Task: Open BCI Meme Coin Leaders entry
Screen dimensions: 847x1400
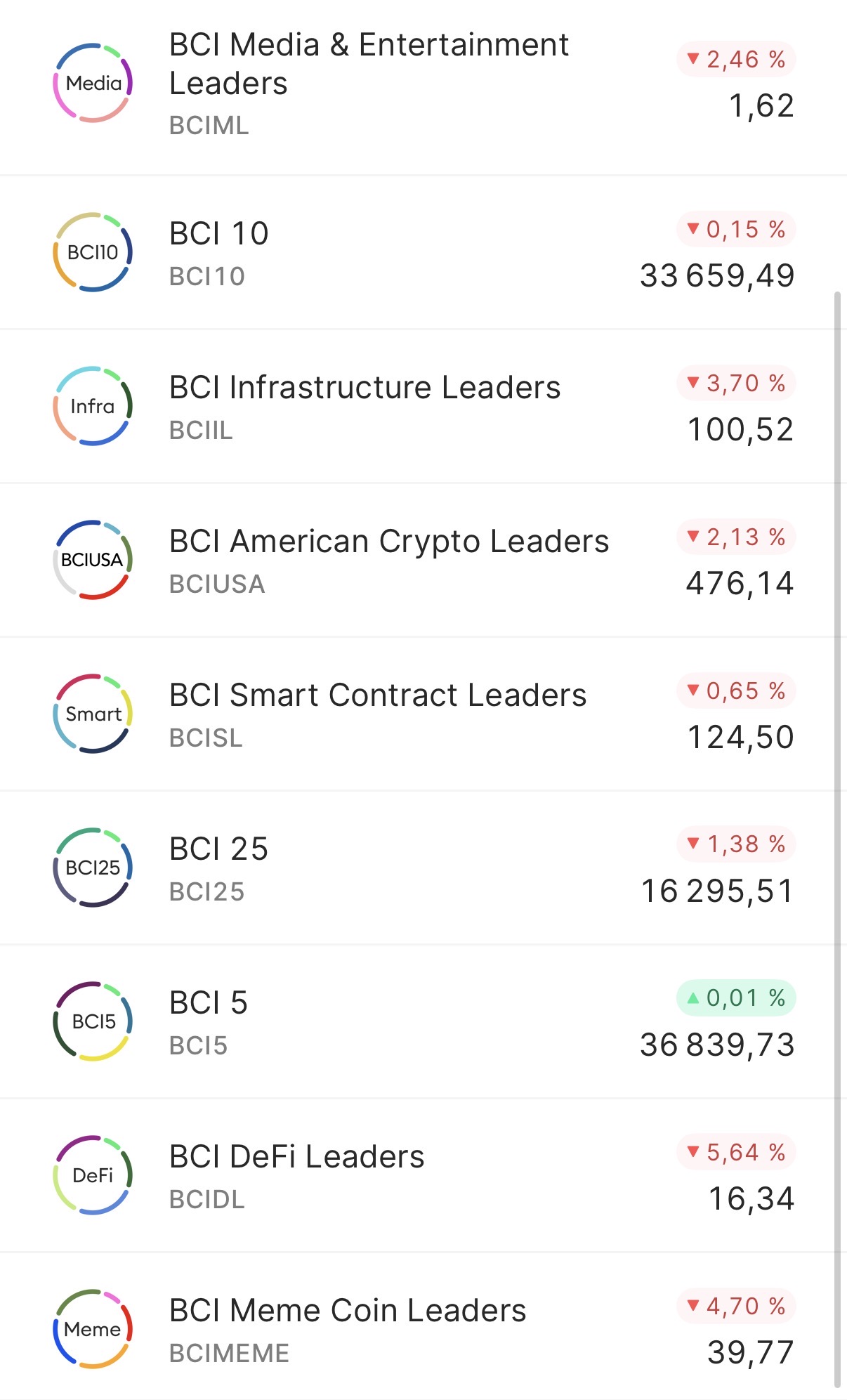Action: tap(348, 1311)
